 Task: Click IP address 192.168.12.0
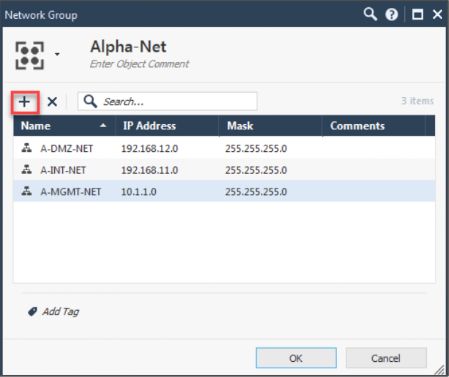(x=150, y=148)
